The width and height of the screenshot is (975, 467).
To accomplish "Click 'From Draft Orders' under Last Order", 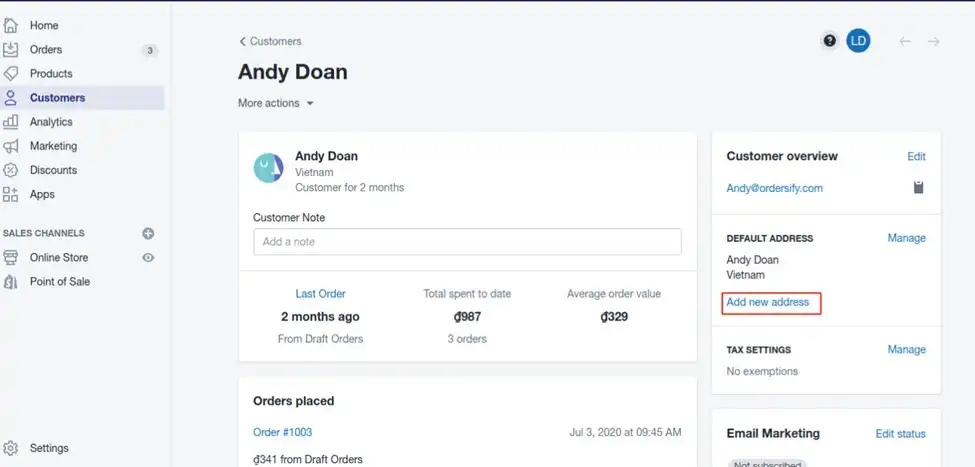I will [320, 339].
